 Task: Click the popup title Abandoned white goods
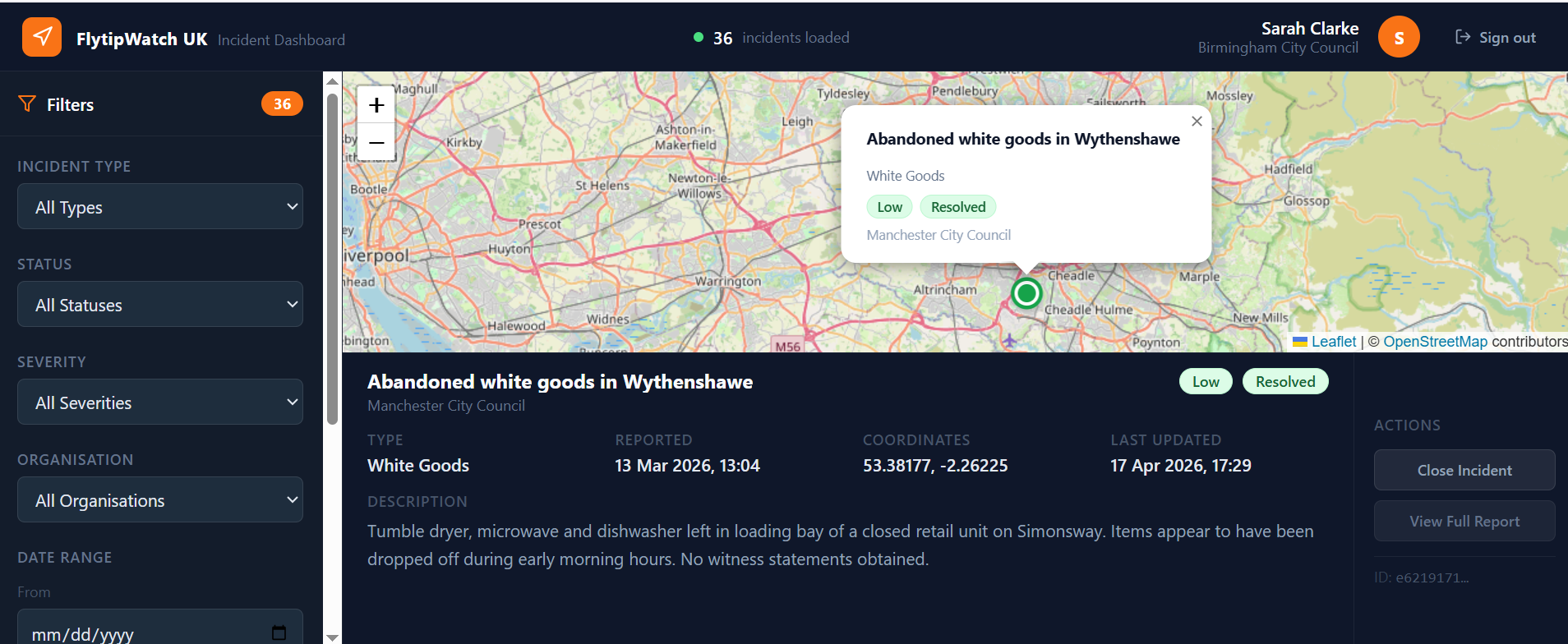1023,139
